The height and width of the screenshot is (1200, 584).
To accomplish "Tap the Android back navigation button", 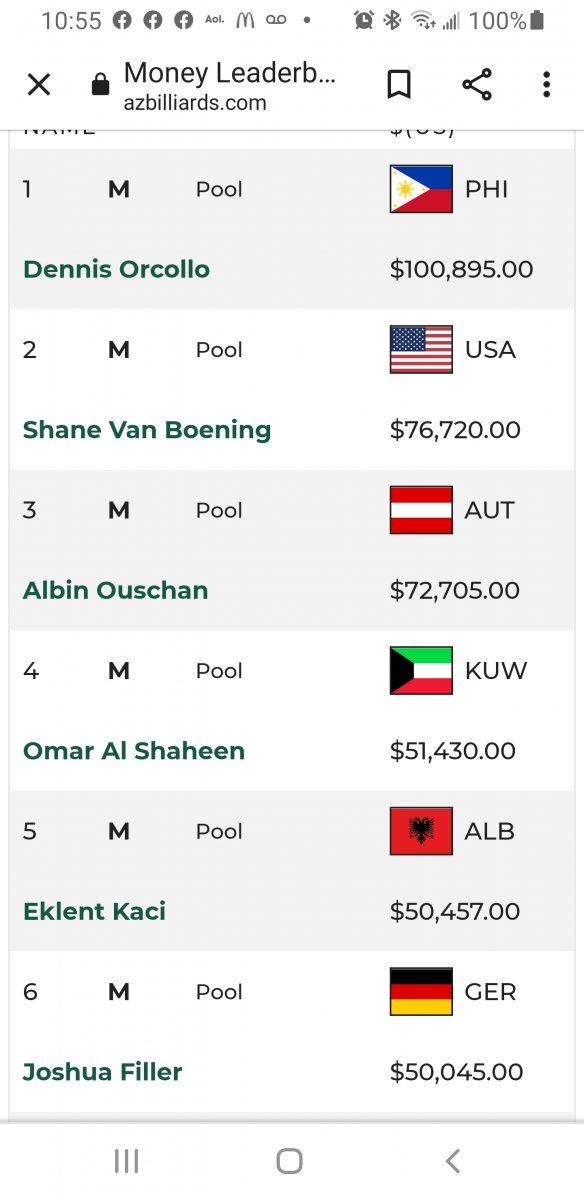I will (x=453, y=1161).
